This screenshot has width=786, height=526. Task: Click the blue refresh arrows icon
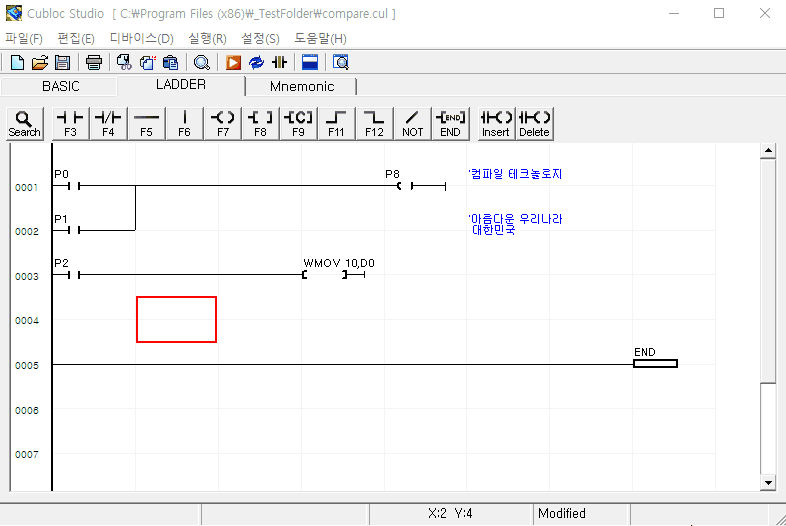[256, 62]
